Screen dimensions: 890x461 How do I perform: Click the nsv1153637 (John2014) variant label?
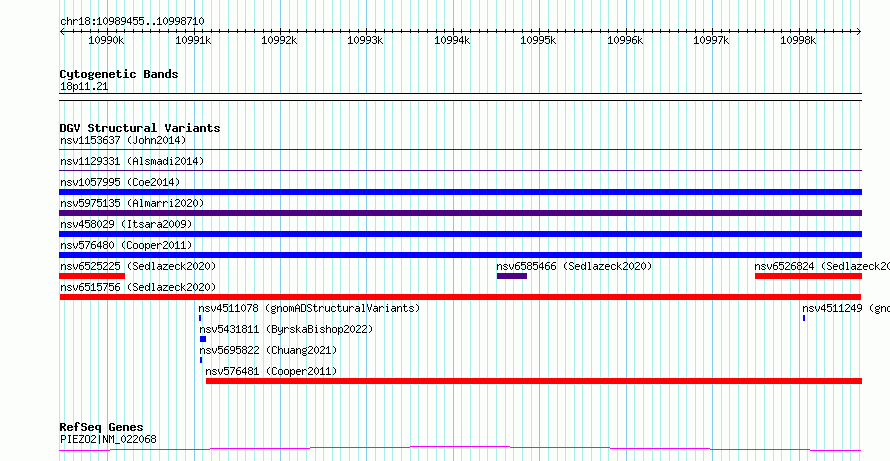tap(123, 140)
